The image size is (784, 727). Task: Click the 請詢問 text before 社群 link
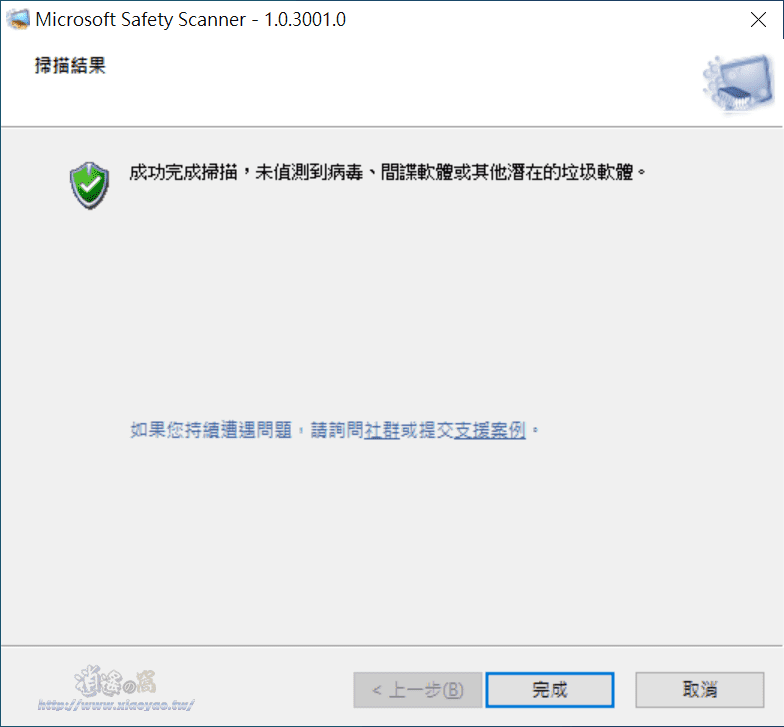click(337, 430)
